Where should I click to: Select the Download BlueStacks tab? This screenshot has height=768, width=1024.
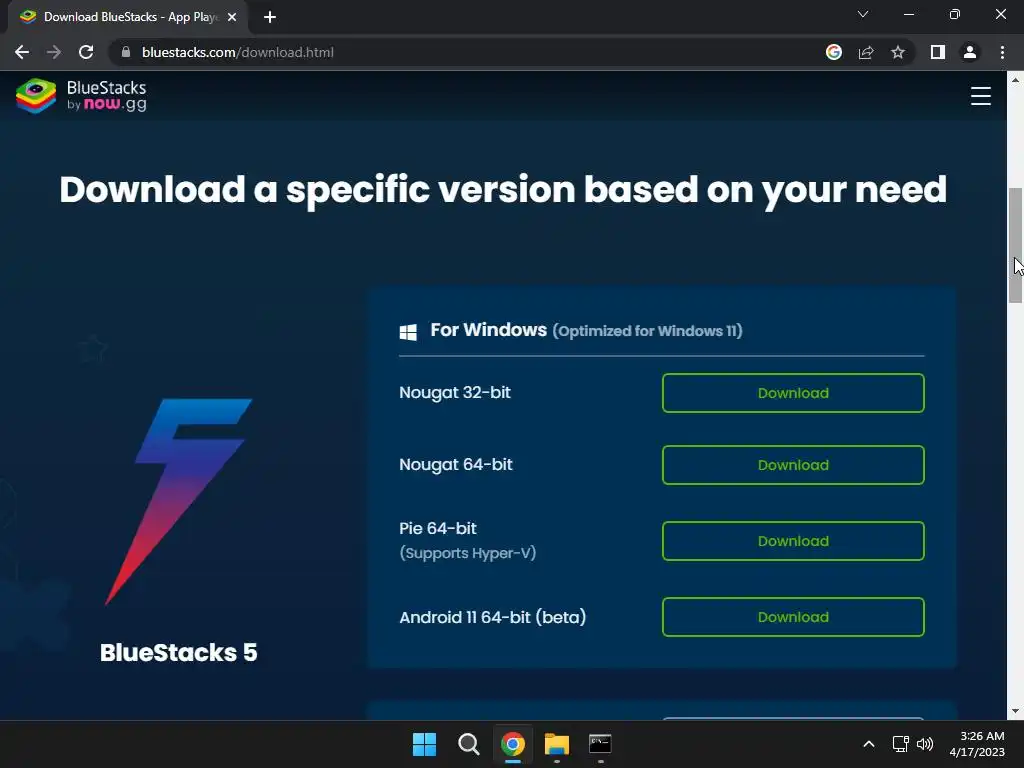pyautogui.click(x=128, y=17)
